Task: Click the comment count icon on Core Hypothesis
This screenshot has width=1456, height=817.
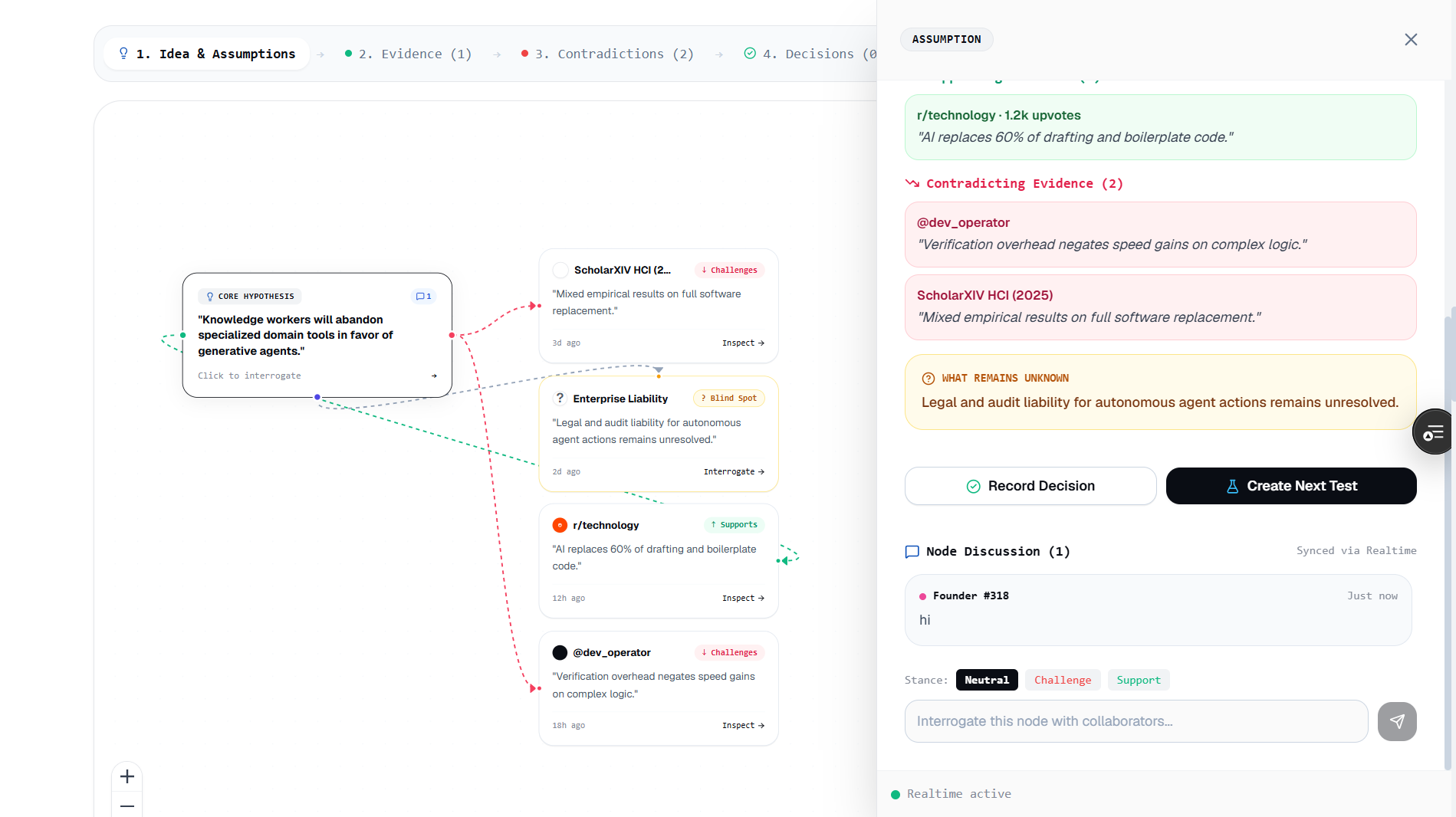Action: point(423,296)
